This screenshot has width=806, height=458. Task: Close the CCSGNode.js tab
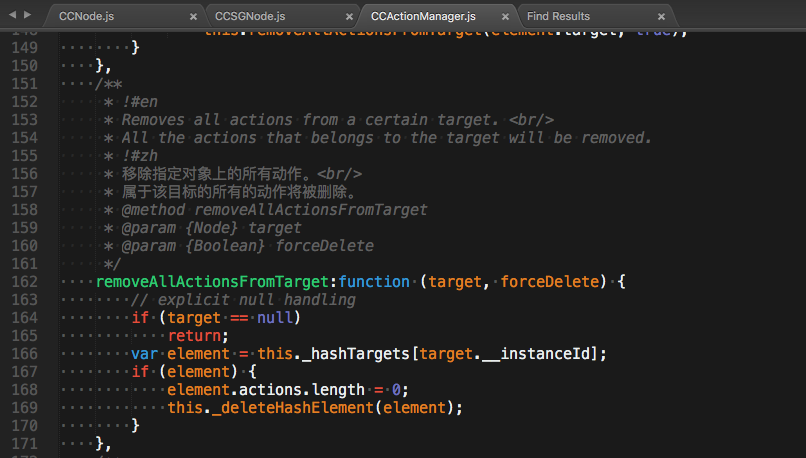[x=347, y=17]
